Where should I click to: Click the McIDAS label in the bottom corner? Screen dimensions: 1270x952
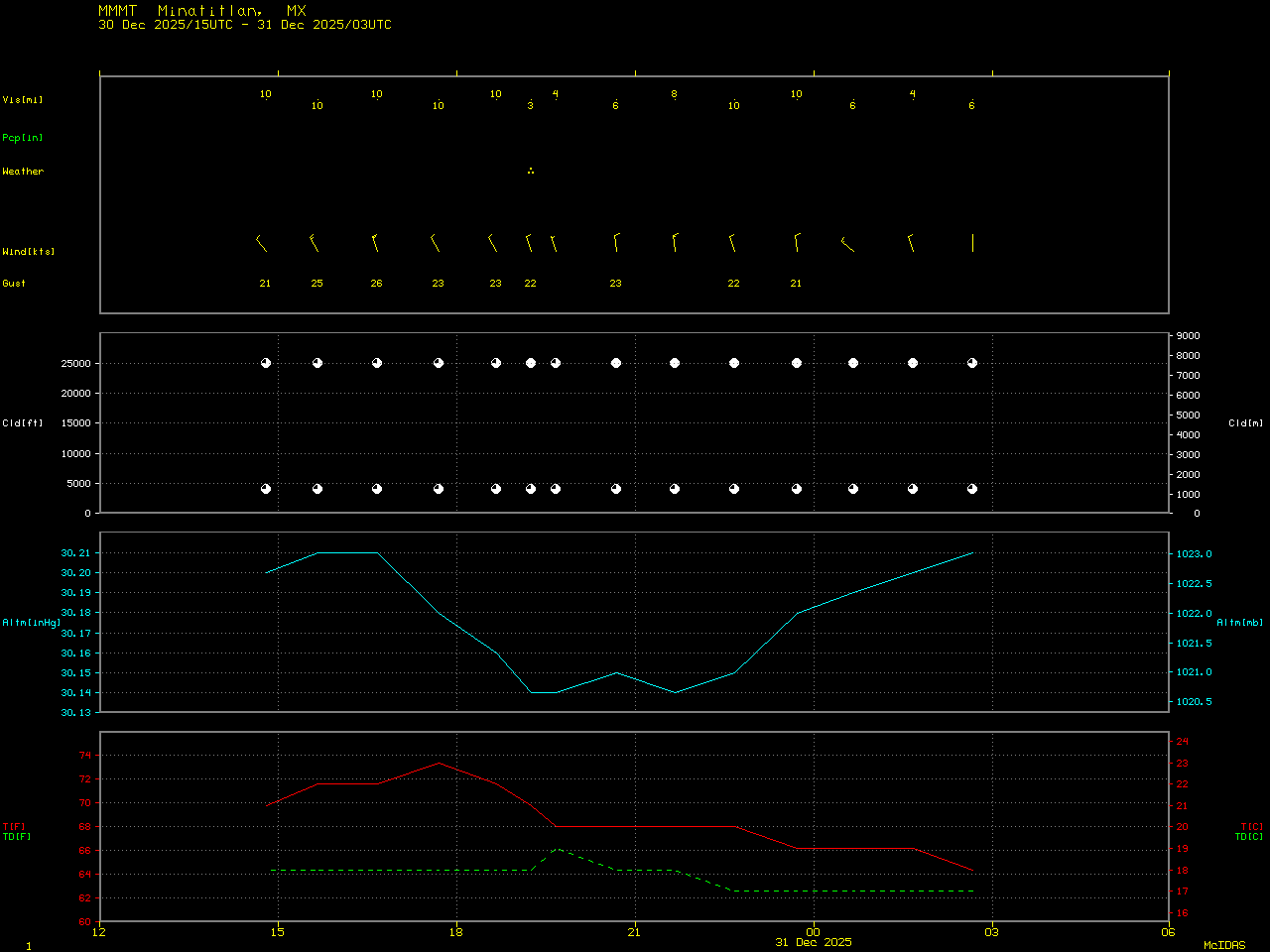(1224, 945)
